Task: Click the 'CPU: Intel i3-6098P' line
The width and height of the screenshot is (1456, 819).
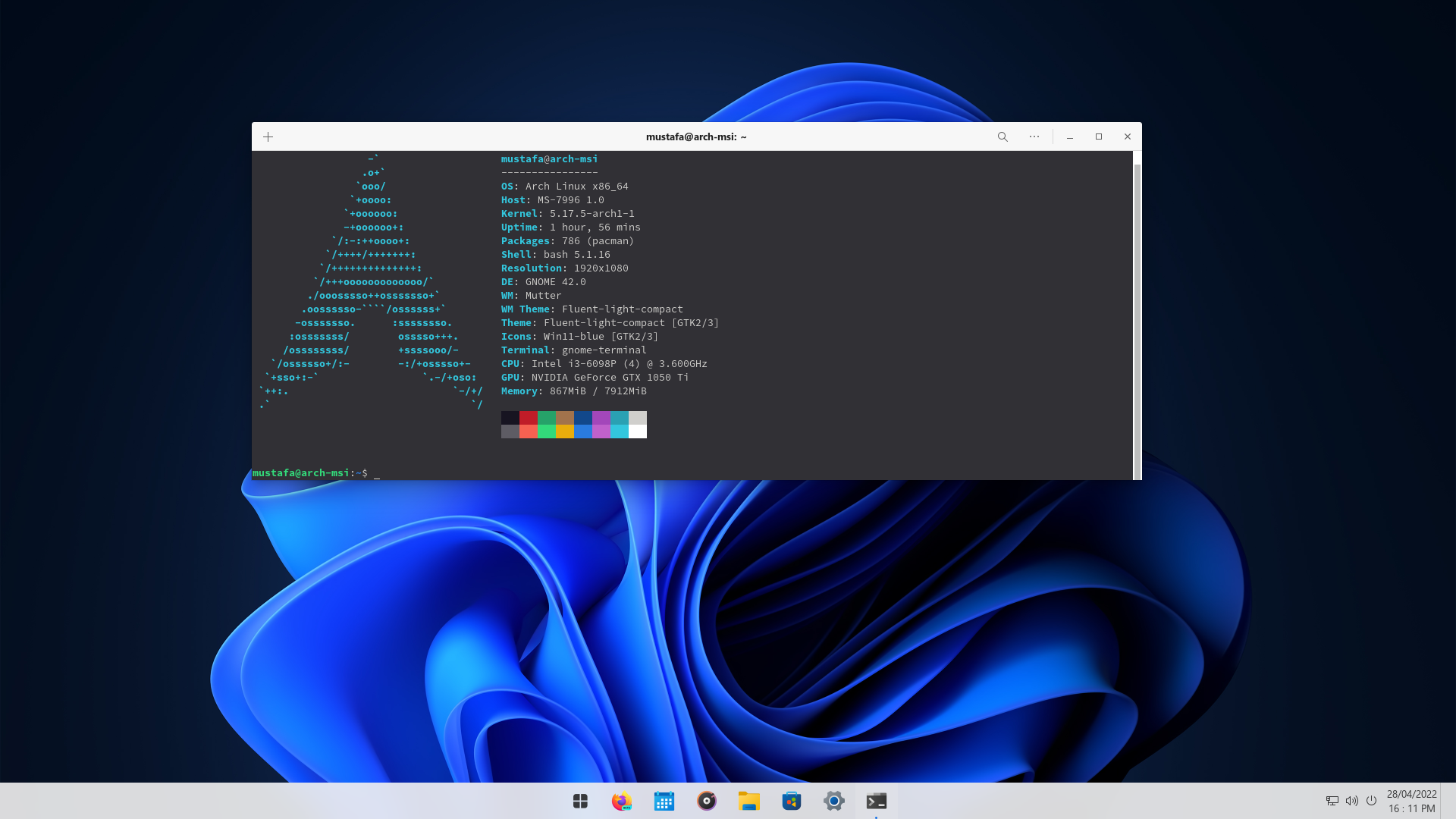Action: [x=604, y=364]
